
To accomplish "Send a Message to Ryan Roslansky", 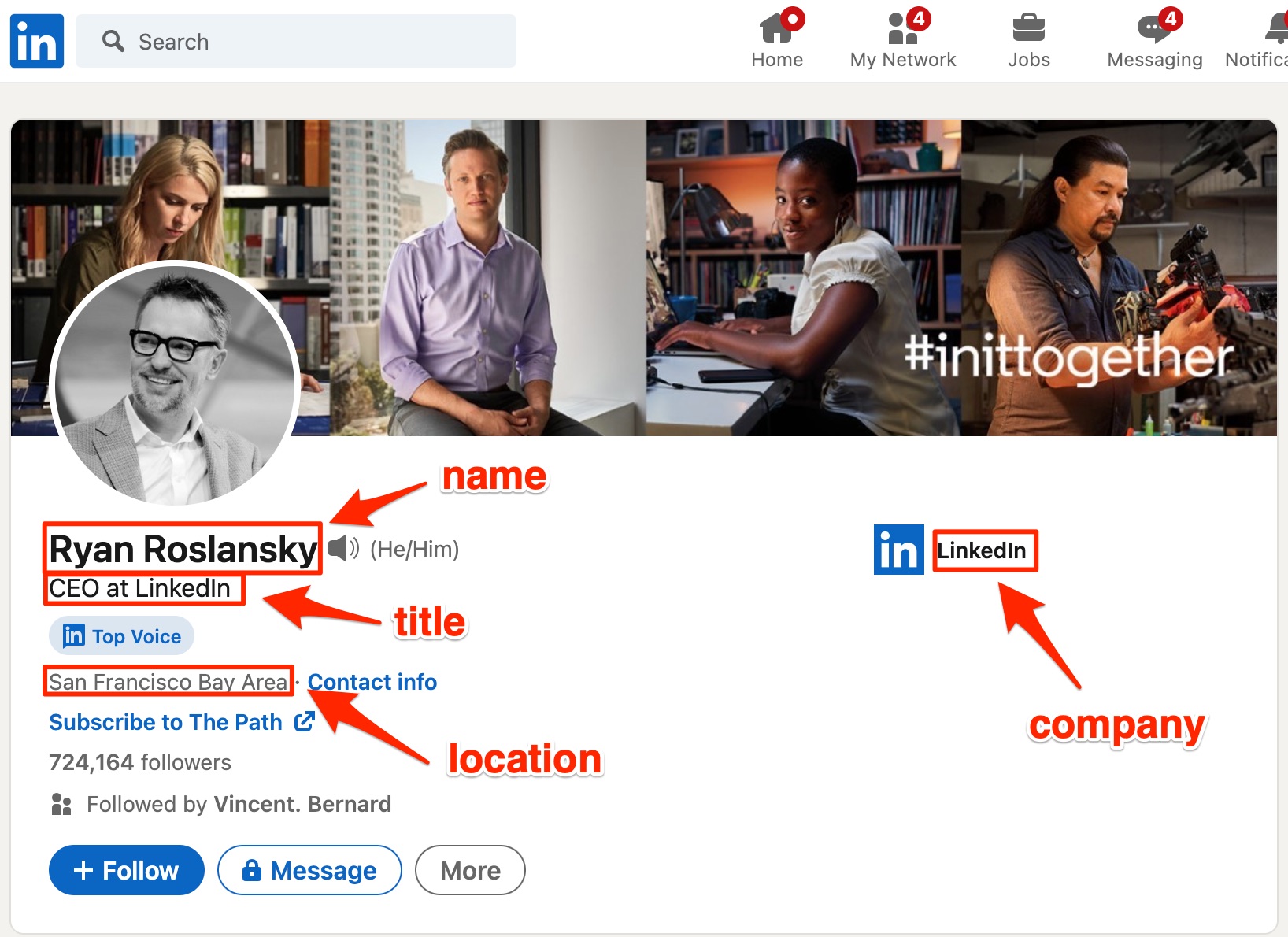I will tap(309, 870).
